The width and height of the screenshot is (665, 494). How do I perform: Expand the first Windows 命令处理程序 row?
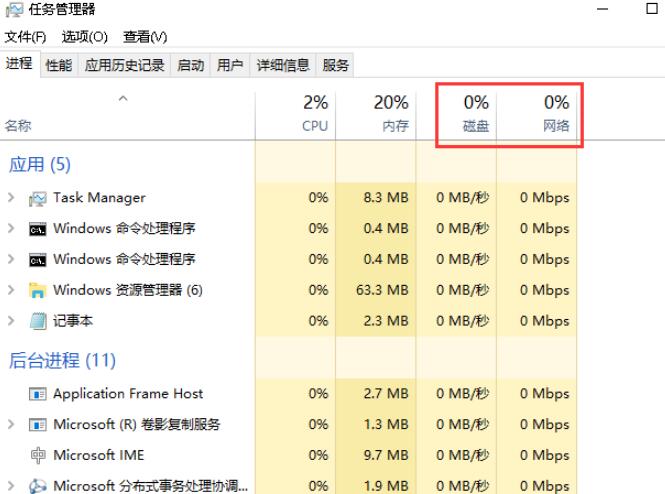tap(11, 229)
